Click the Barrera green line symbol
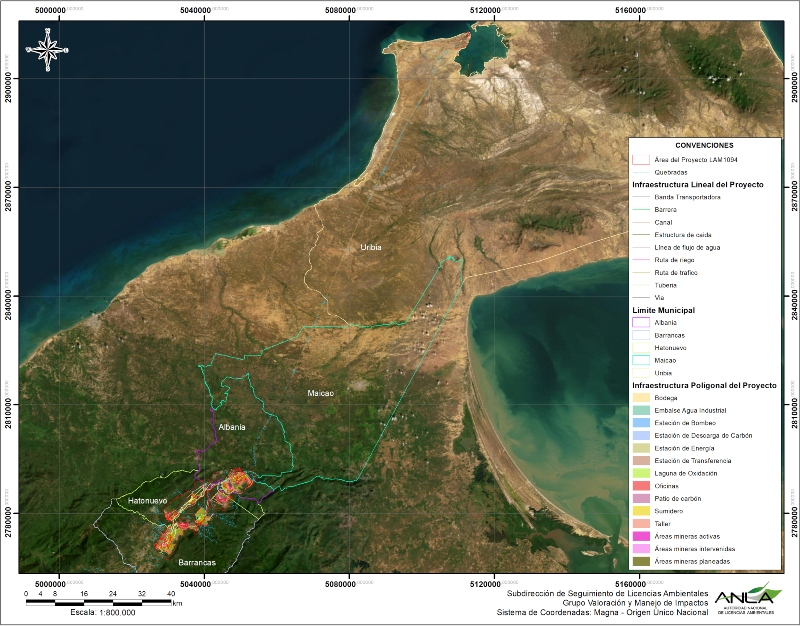Viewport: 800px width, 626px height. click(x=640, y=210)
